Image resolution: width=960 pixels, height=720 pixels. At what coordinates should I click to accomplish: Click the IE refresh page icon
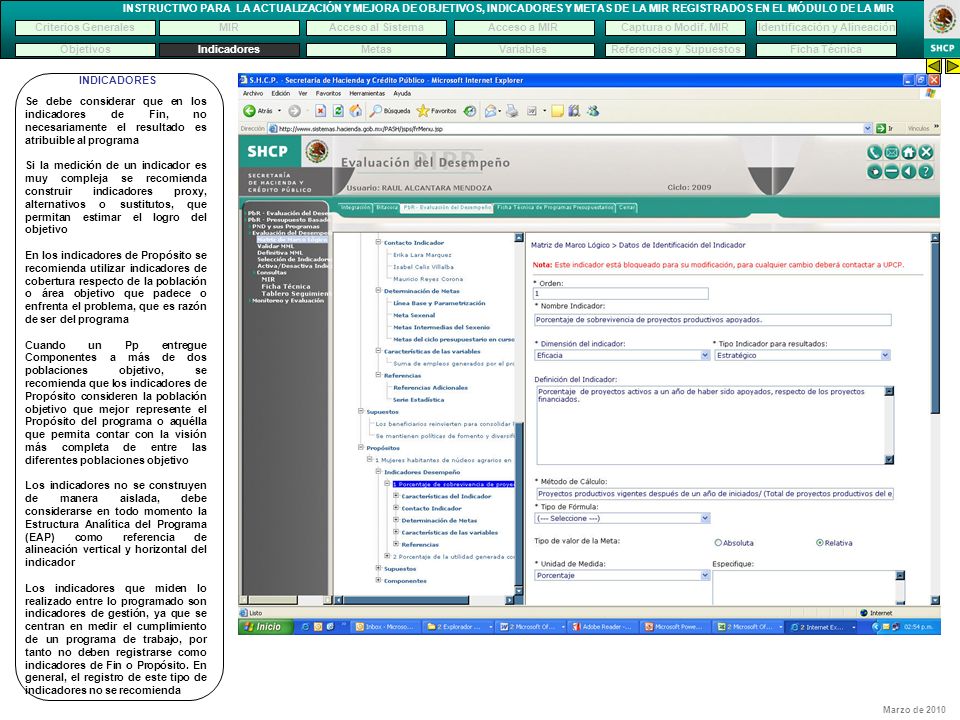[x=338, y=111]
